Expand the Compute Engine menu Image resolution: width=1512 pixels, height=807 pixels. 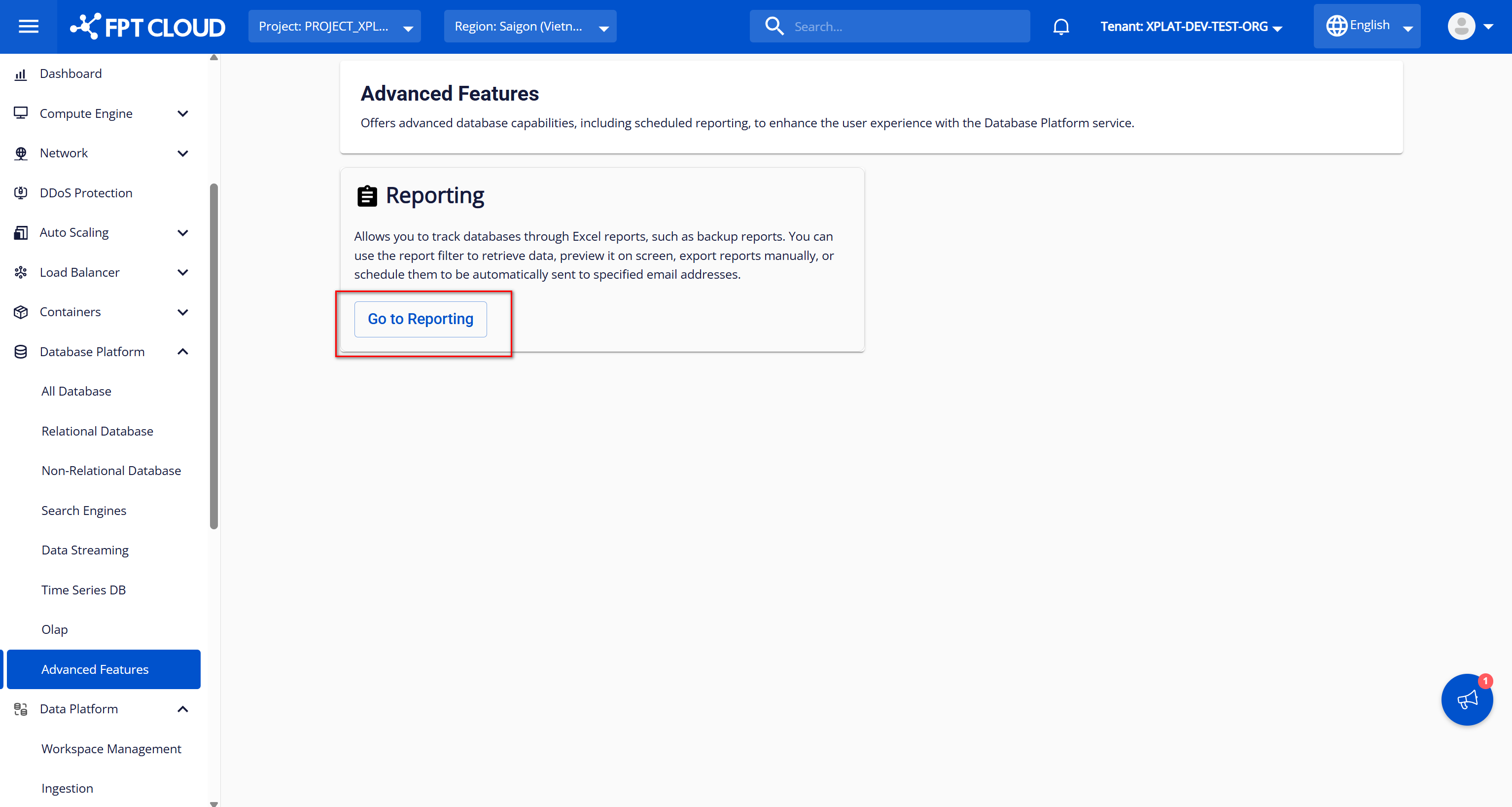(x=182, y=113)
